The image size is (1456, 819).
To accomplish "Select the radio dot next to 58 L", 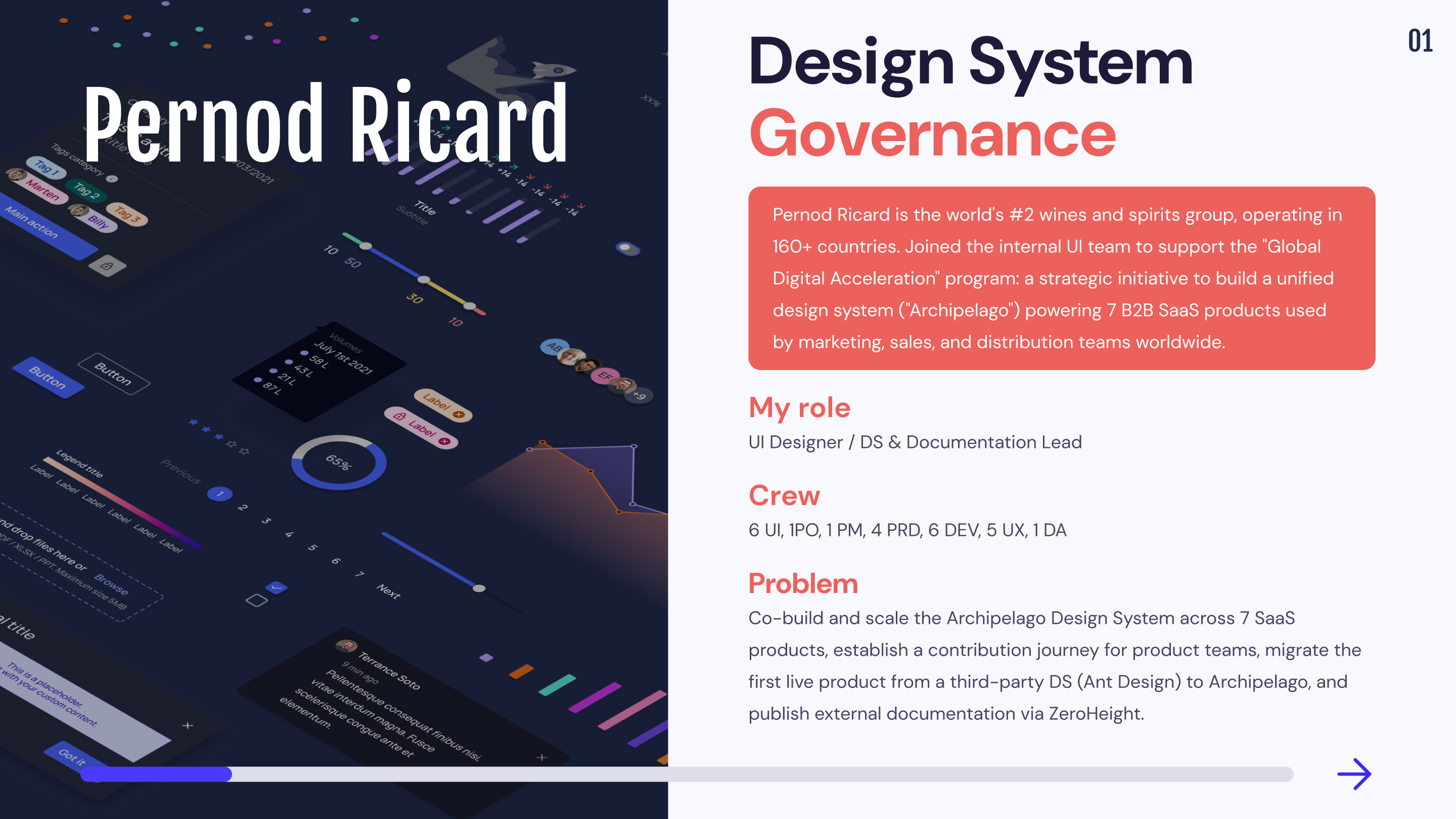I will tap(305, 353).
